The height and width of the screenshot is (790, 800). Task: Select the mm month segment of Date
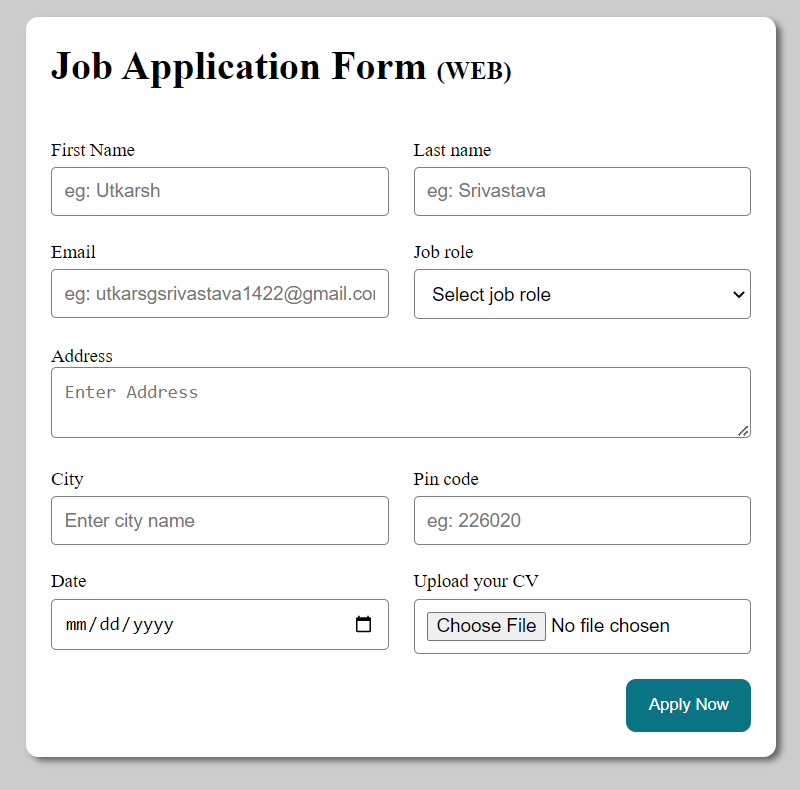click(76, 624)
